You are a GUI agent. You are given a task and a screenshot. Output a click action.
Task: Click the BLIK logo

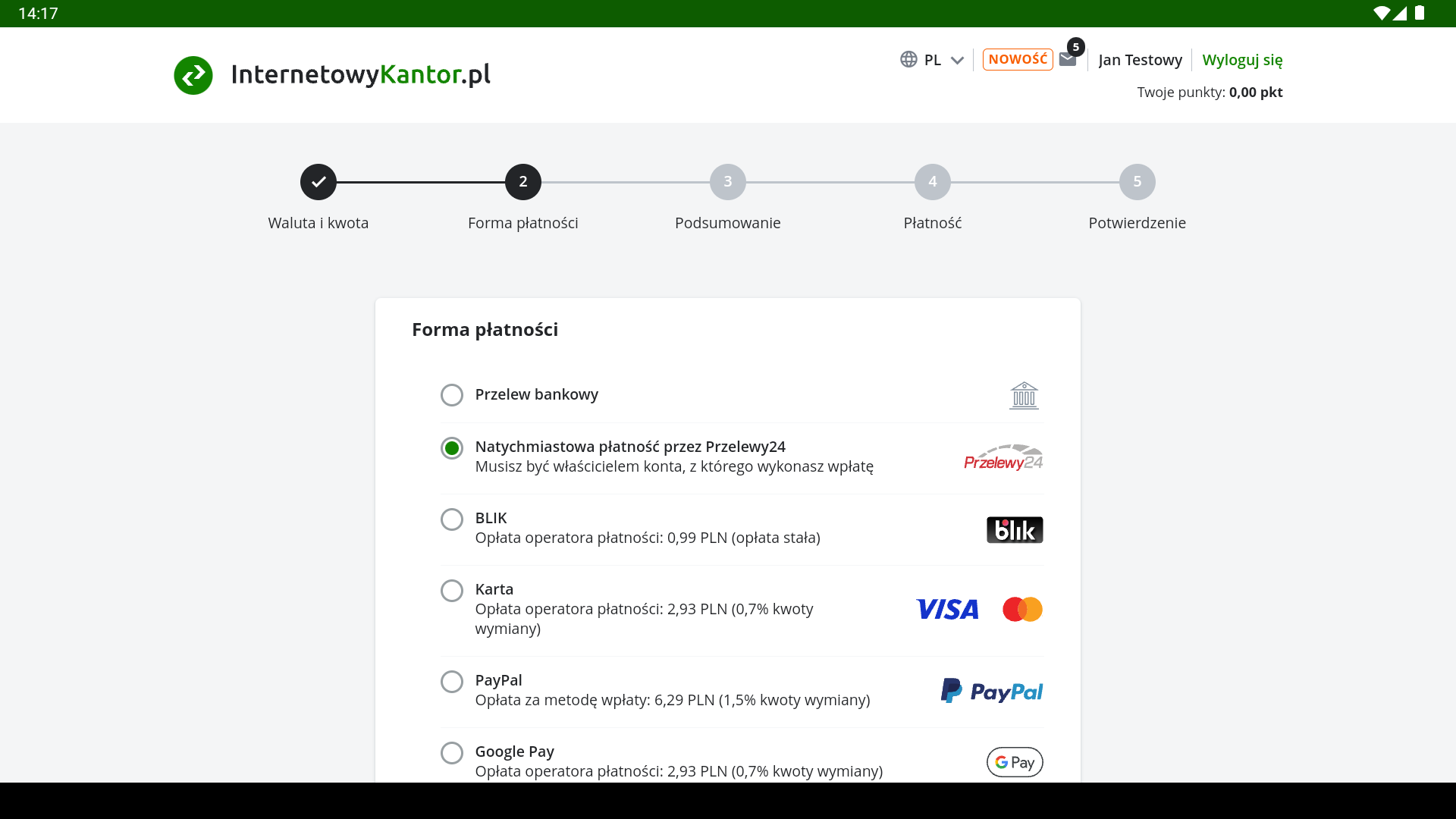click(1014, 529)
